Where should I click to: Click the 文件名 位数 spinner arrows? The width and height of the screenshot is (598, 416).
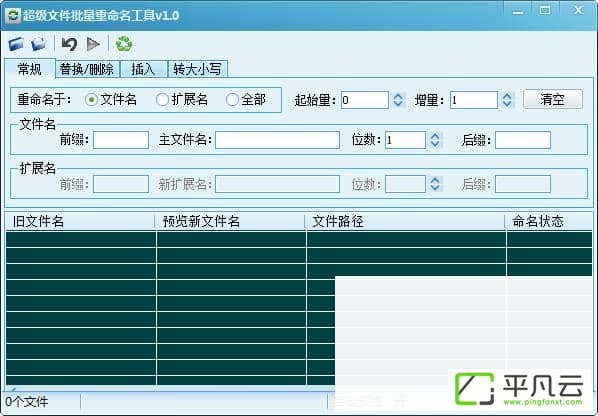(x=435, y=140)
